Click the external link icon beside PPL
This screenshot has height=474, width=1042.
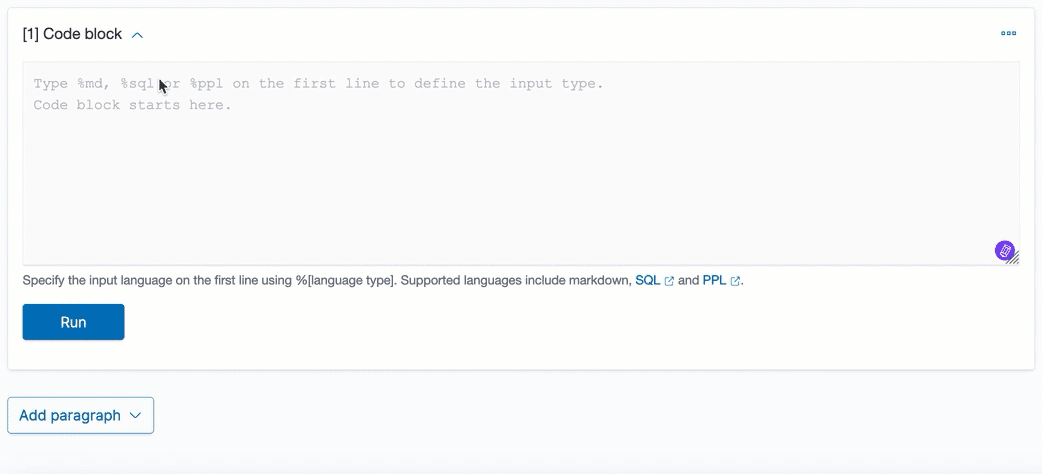coord(735,282)
